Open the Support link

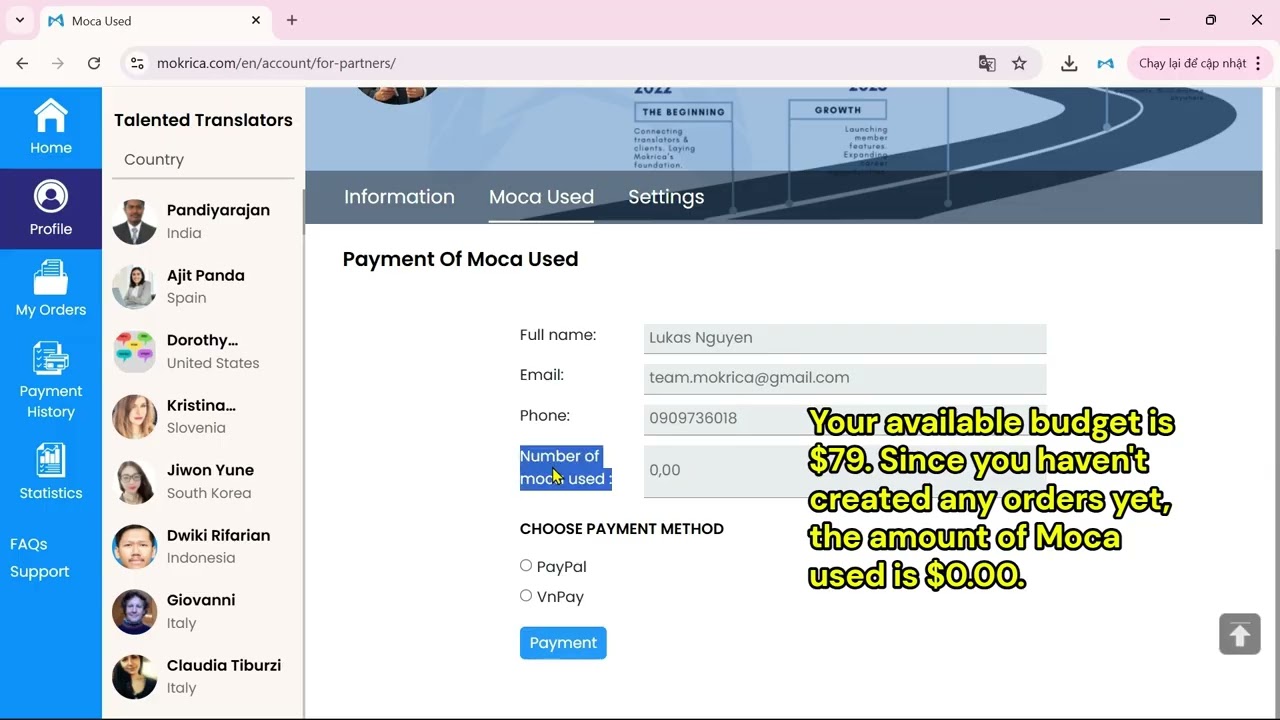tap(40, 572)
